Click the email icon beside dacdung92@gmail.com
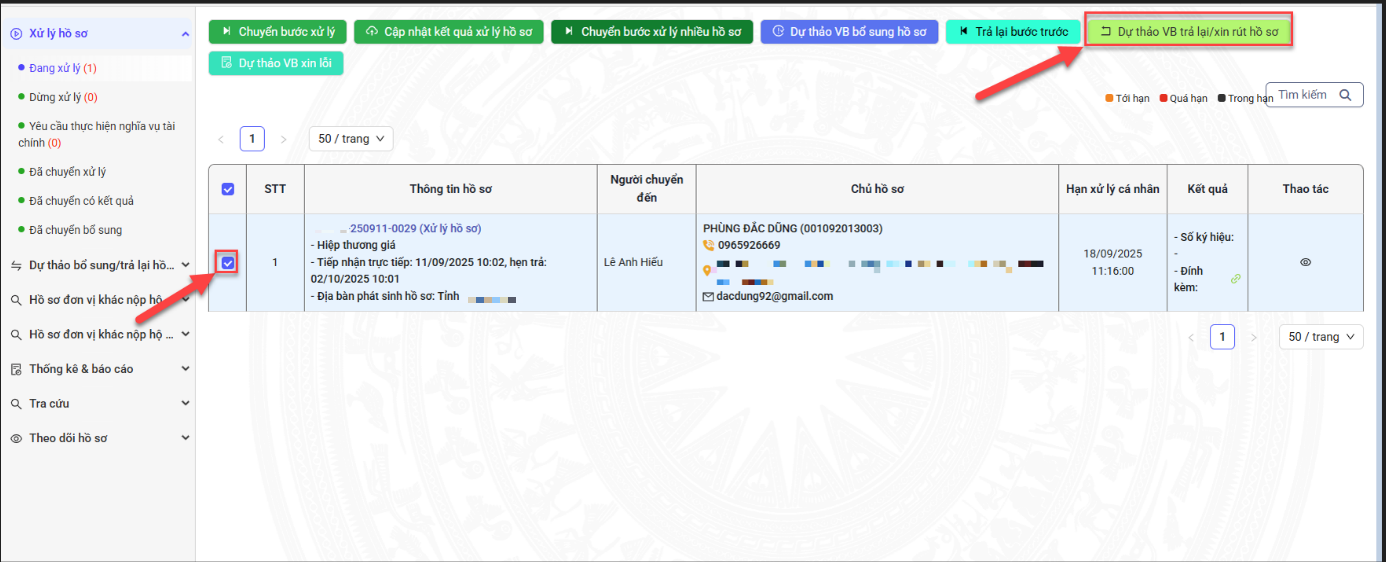Image resolution: width=1386 pixels, height=562 pixels. pyautogui.click(x=709, y=297)
